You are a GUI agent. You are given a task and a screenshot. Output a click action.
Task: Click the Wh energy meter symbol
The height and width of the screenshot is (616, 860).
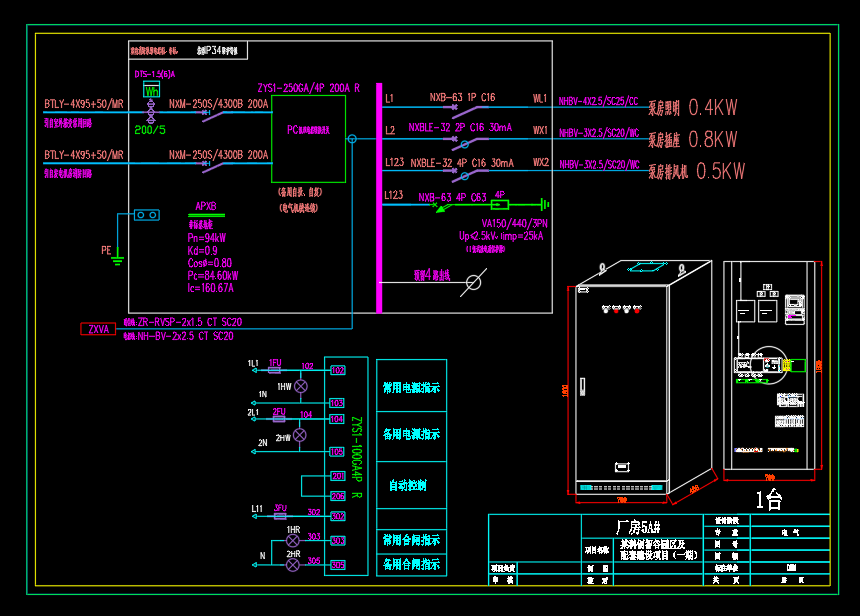coord(152,90)
